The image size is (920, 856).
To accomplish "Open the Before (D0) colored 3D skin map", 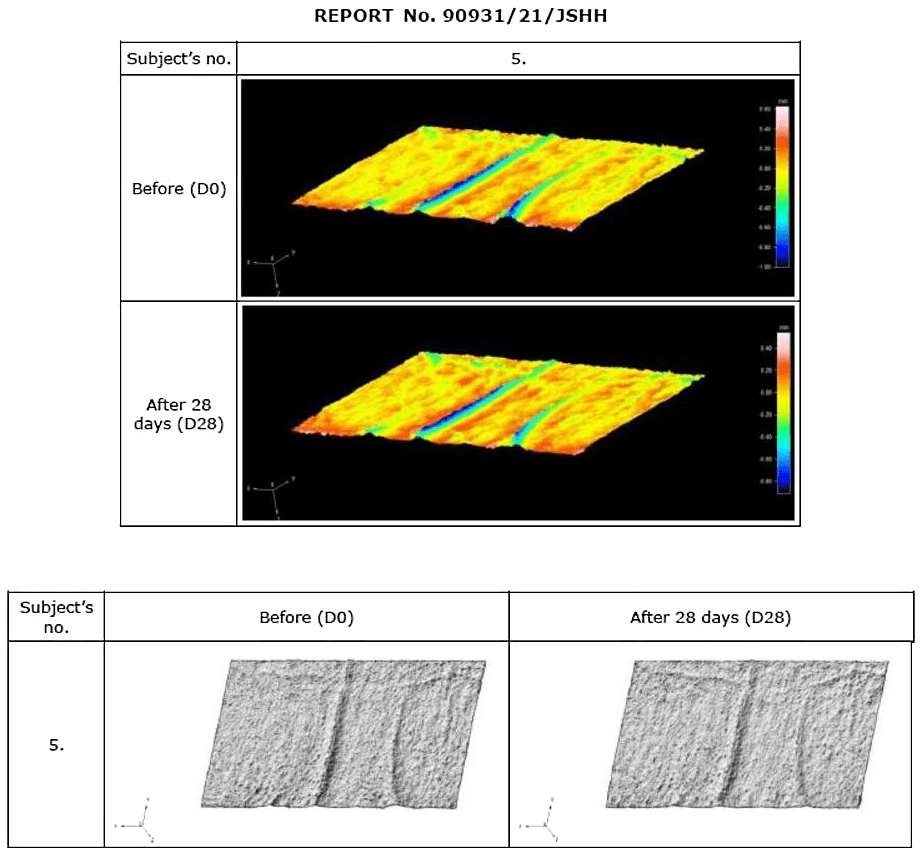I will (x=518, y=188).
